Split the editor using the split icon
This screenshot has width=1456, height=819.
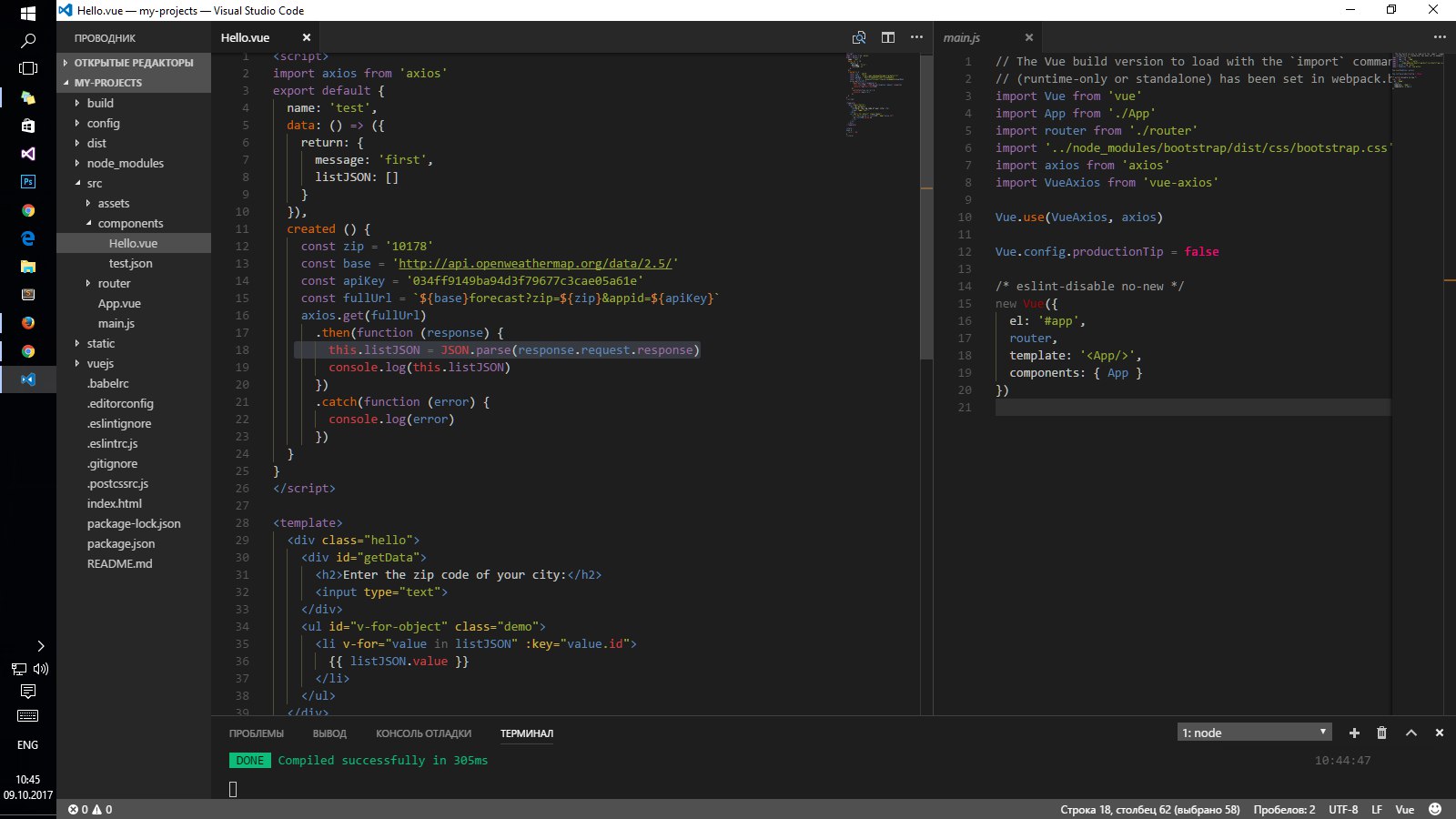[x=888, y=37]
